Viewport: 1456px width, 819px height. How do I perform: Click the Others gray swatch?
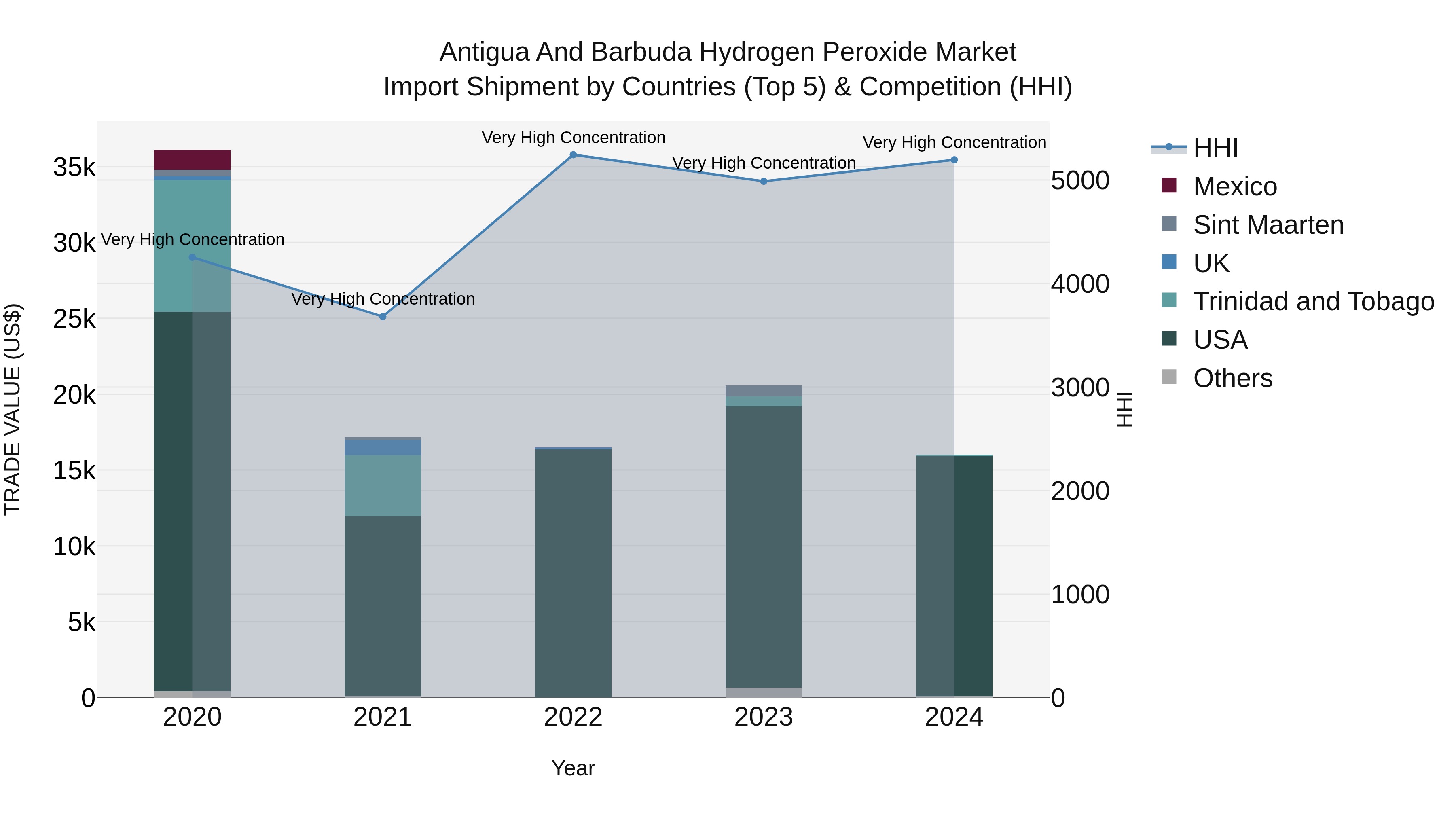click(1169, 377)
